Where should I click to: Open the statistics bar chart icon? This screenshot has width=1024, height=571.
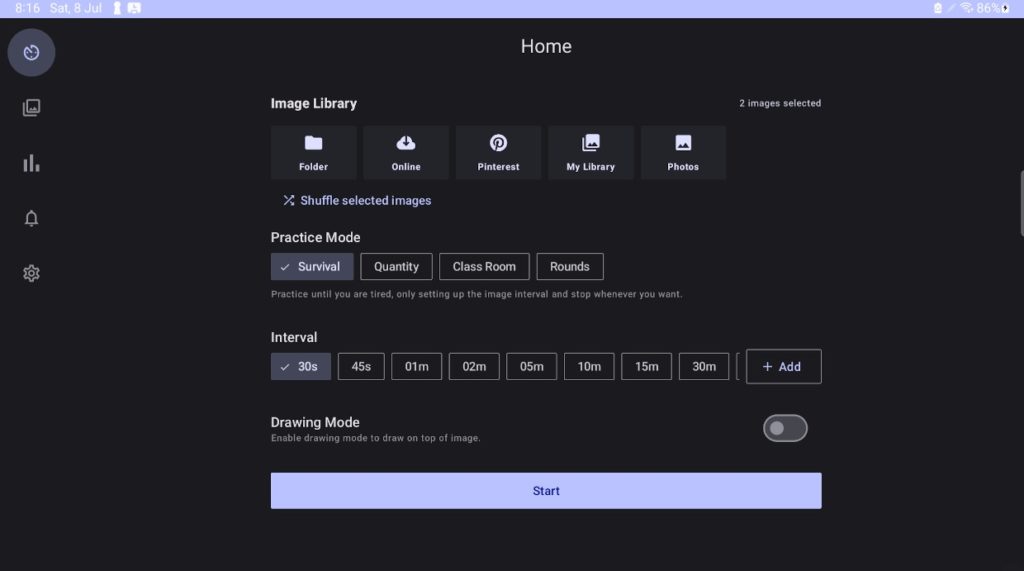tap(31, 163)
